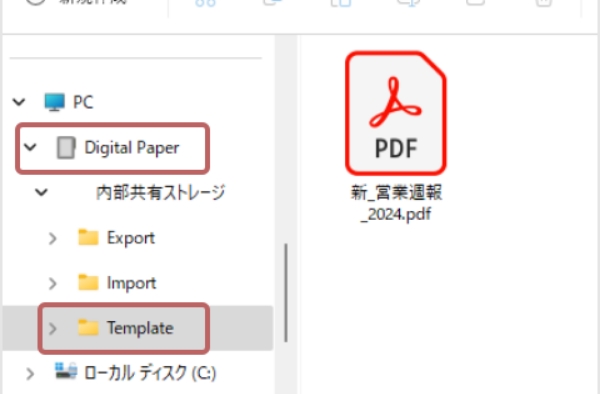Expand the Template folder chevron
Viewport: 600px width, 394px height.
[53, 328]
